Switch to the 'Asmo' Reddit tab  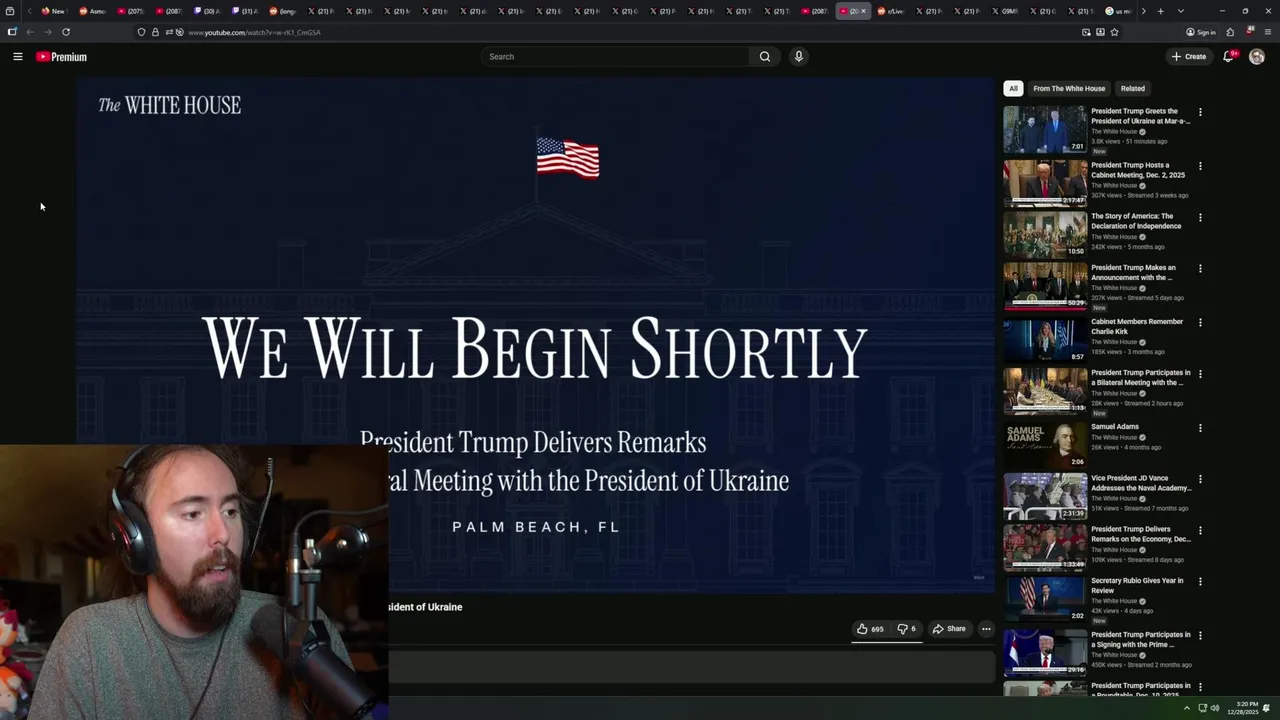[92, 11]
